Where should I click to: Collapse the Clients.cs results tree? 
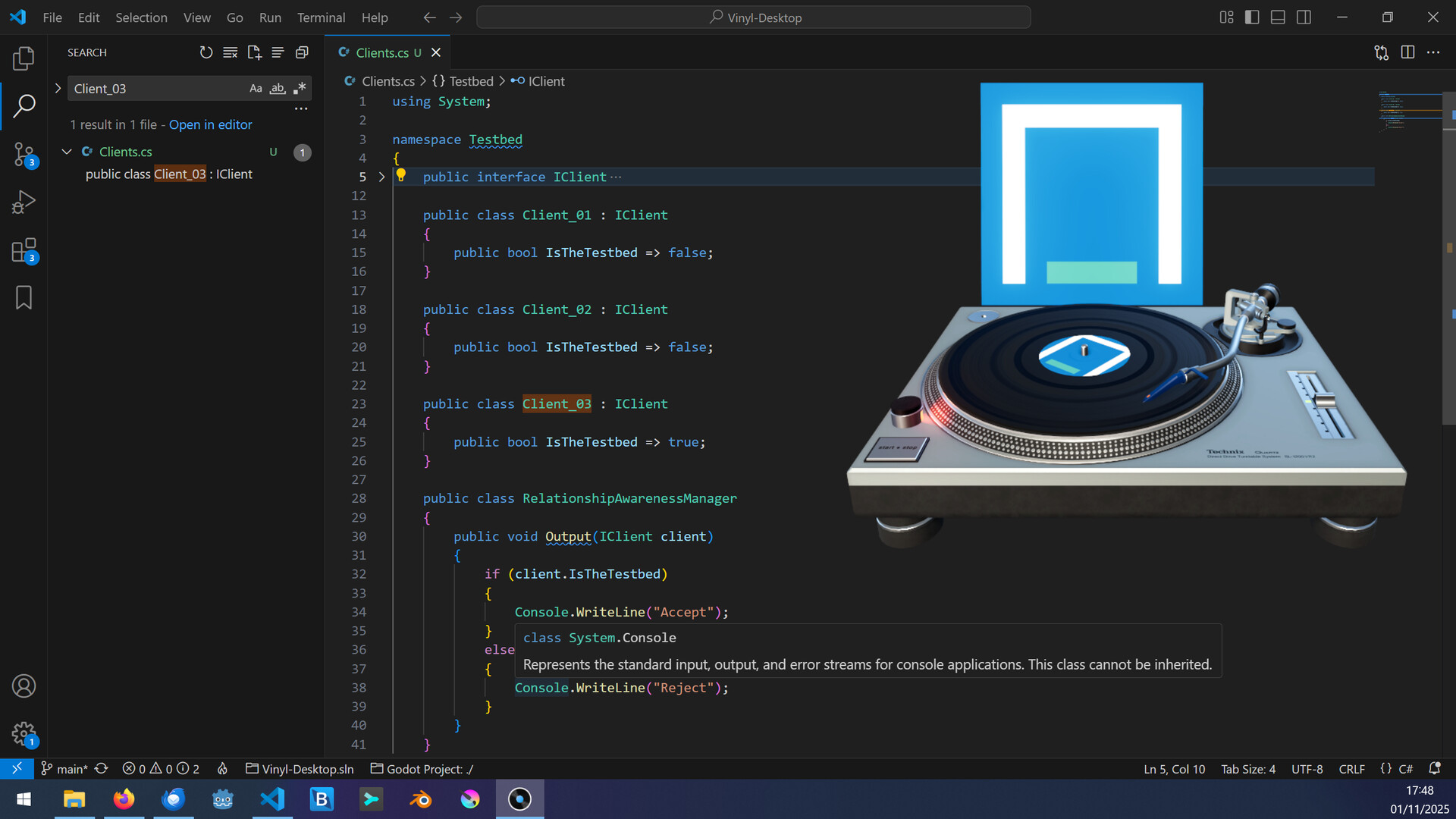(x=67, y=152)
